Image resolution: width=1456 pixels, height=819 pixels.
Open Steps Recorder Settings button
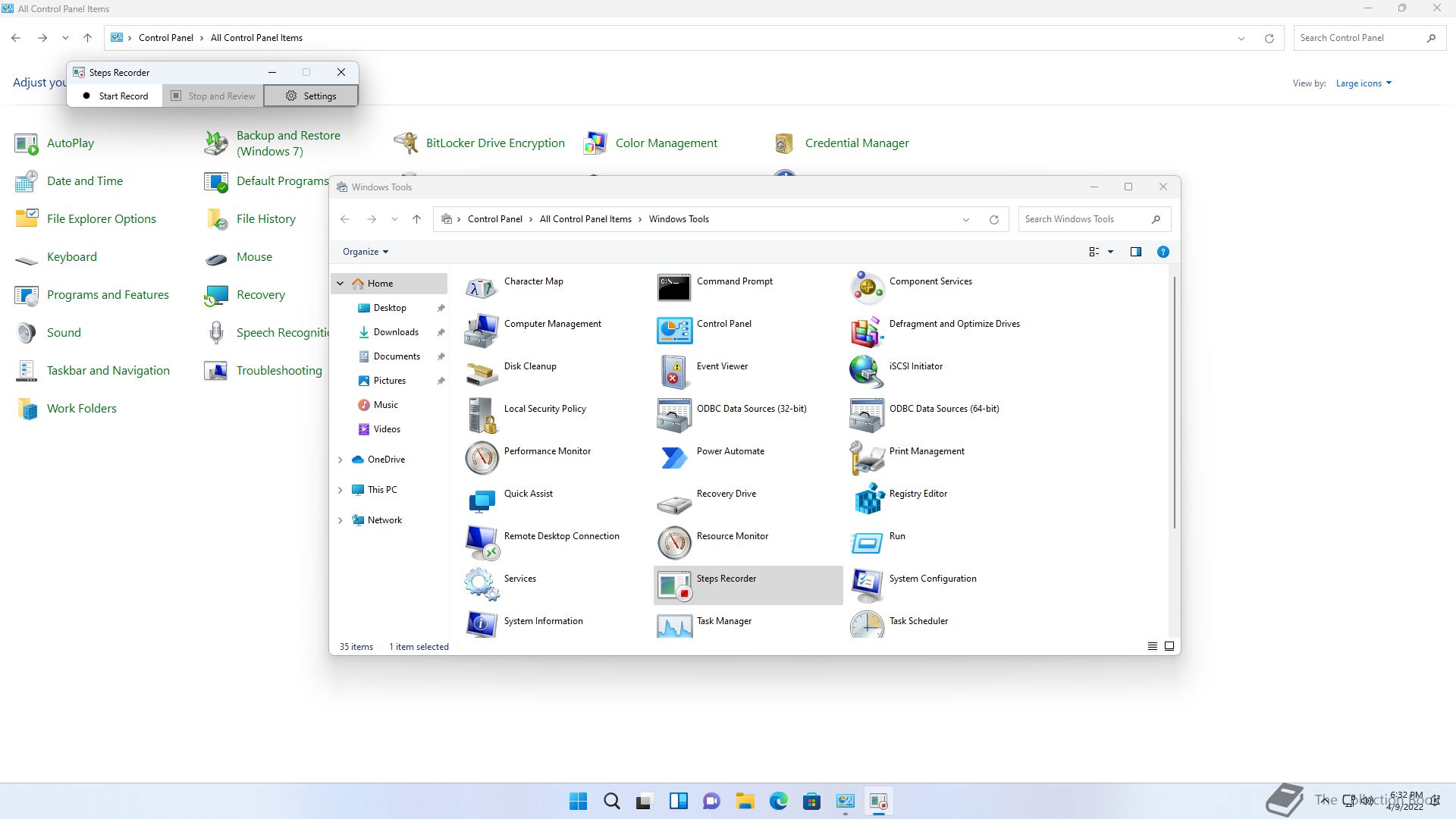tap(311, 96)
